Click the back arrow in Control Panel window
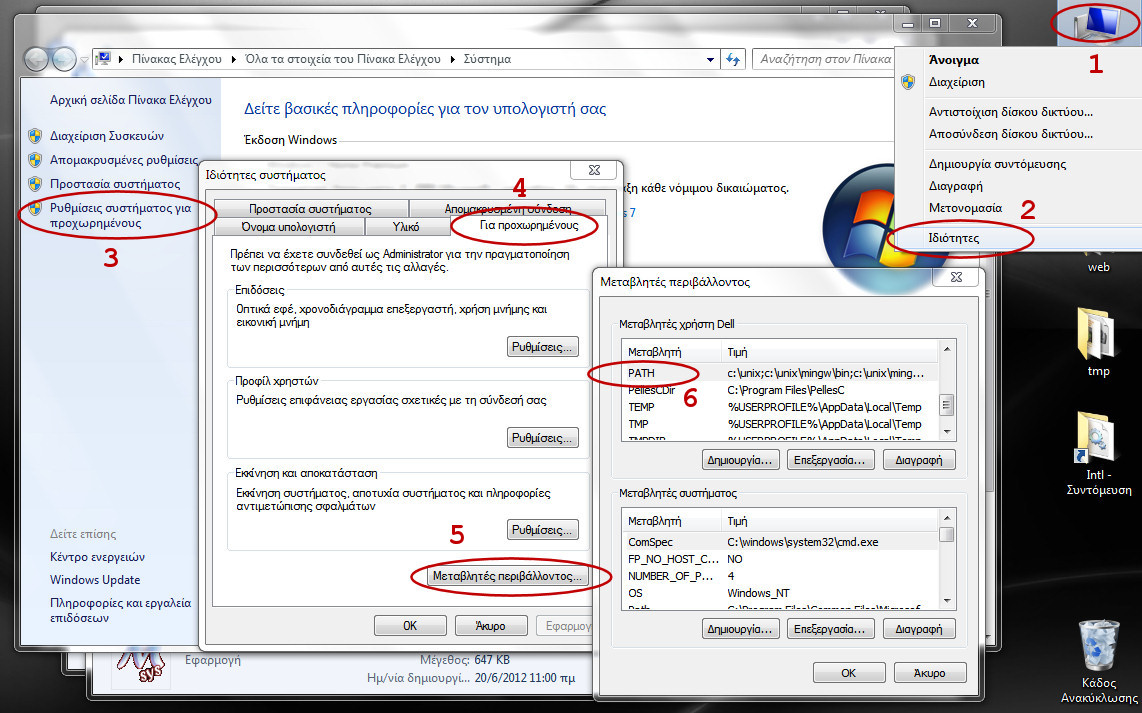The width and height of the screenshot is (1142, 713). (36, 59)
